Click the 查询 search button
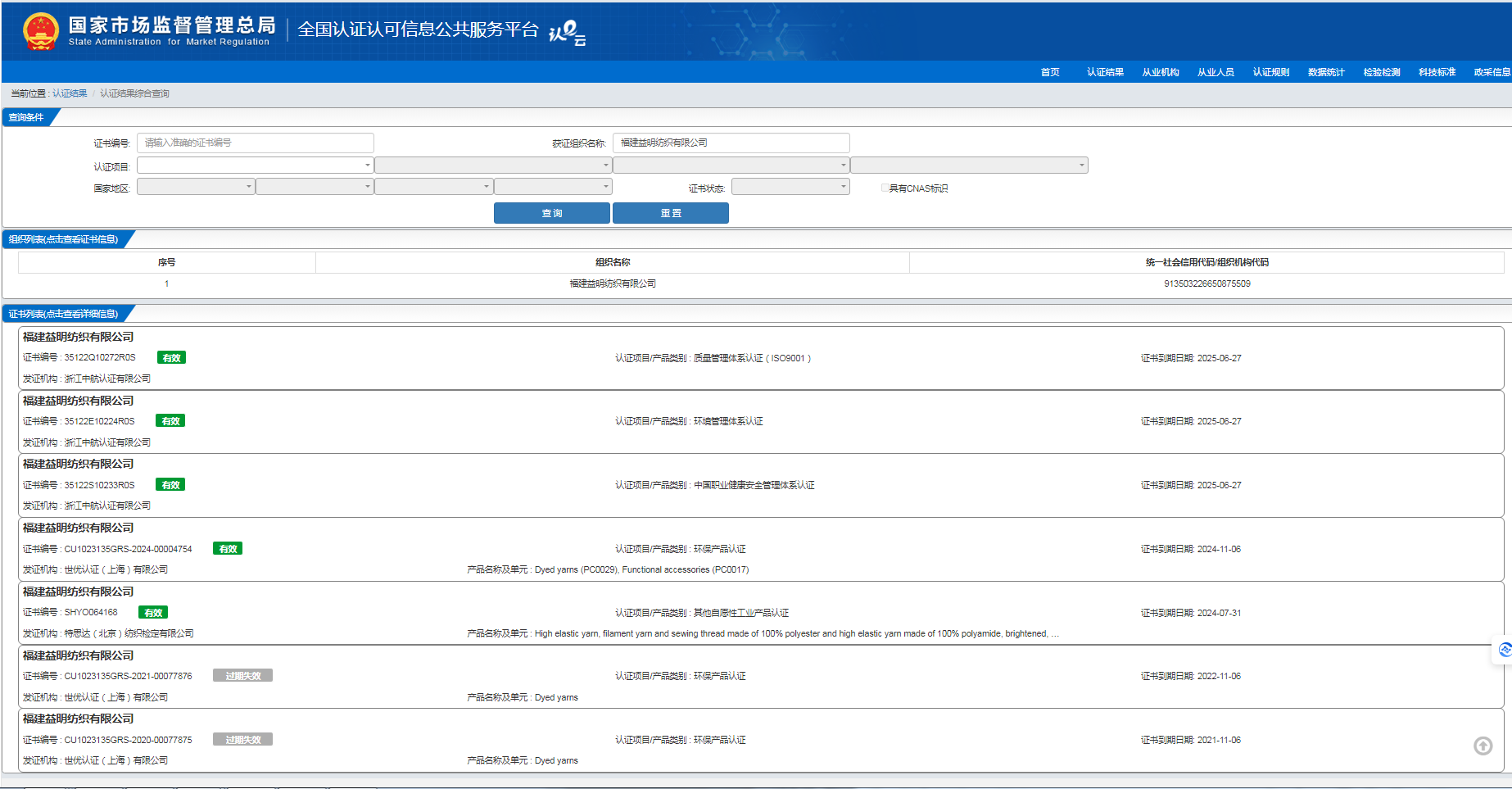The width and height of the screenshot is (1512, 789). click(552, 213)
